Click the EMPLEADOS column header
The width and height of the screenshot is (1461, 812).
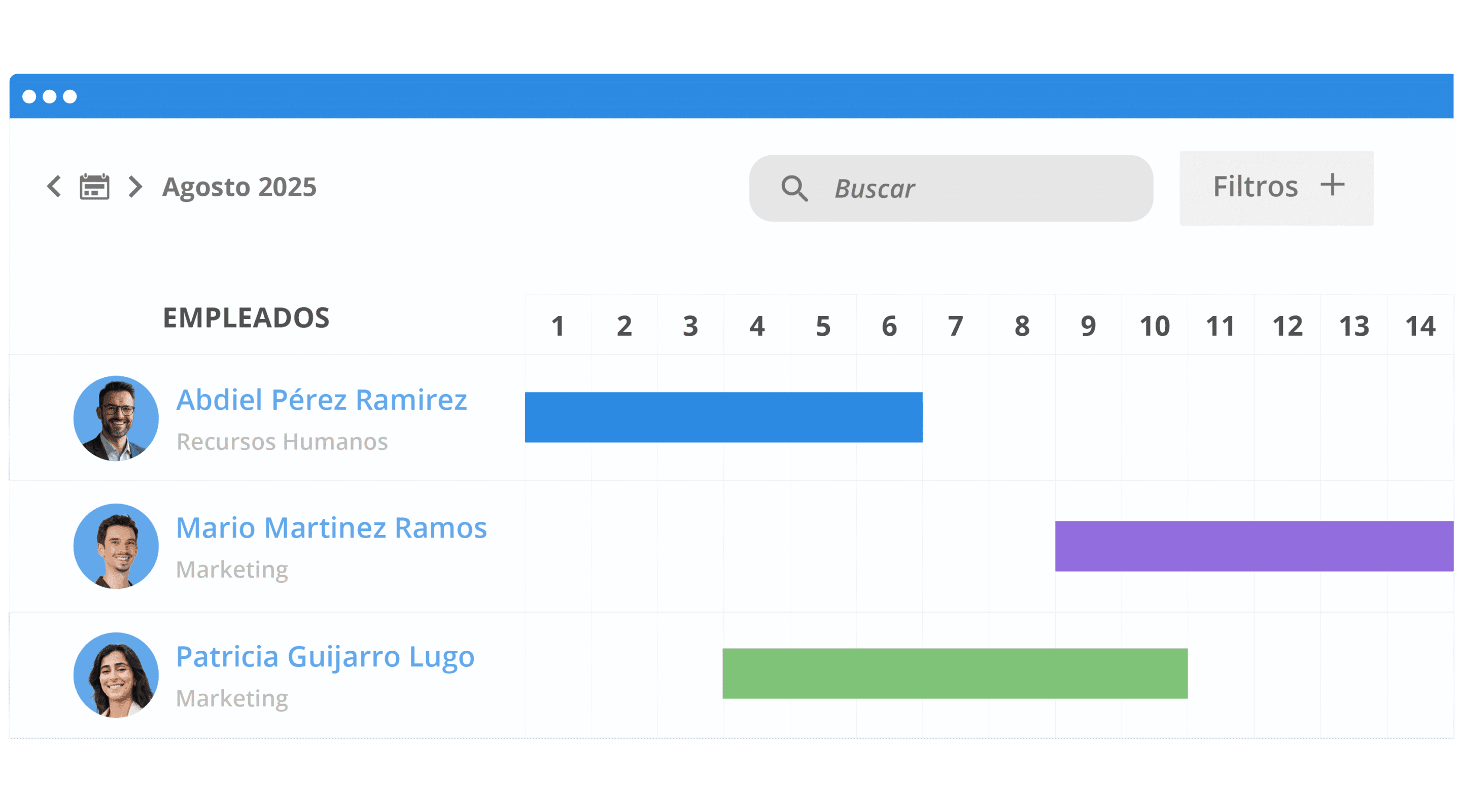tap(246, 317)
